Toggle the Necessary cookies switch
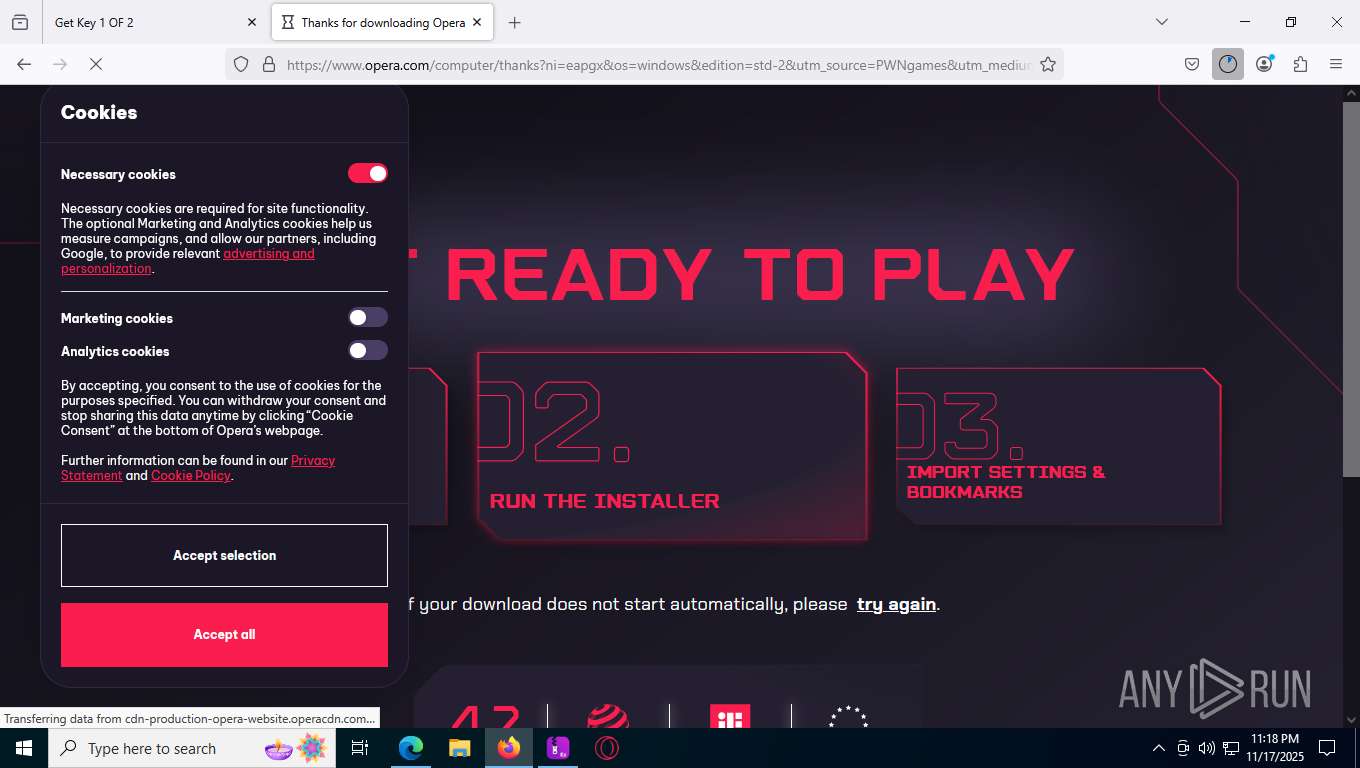 [x=368, y=174]
